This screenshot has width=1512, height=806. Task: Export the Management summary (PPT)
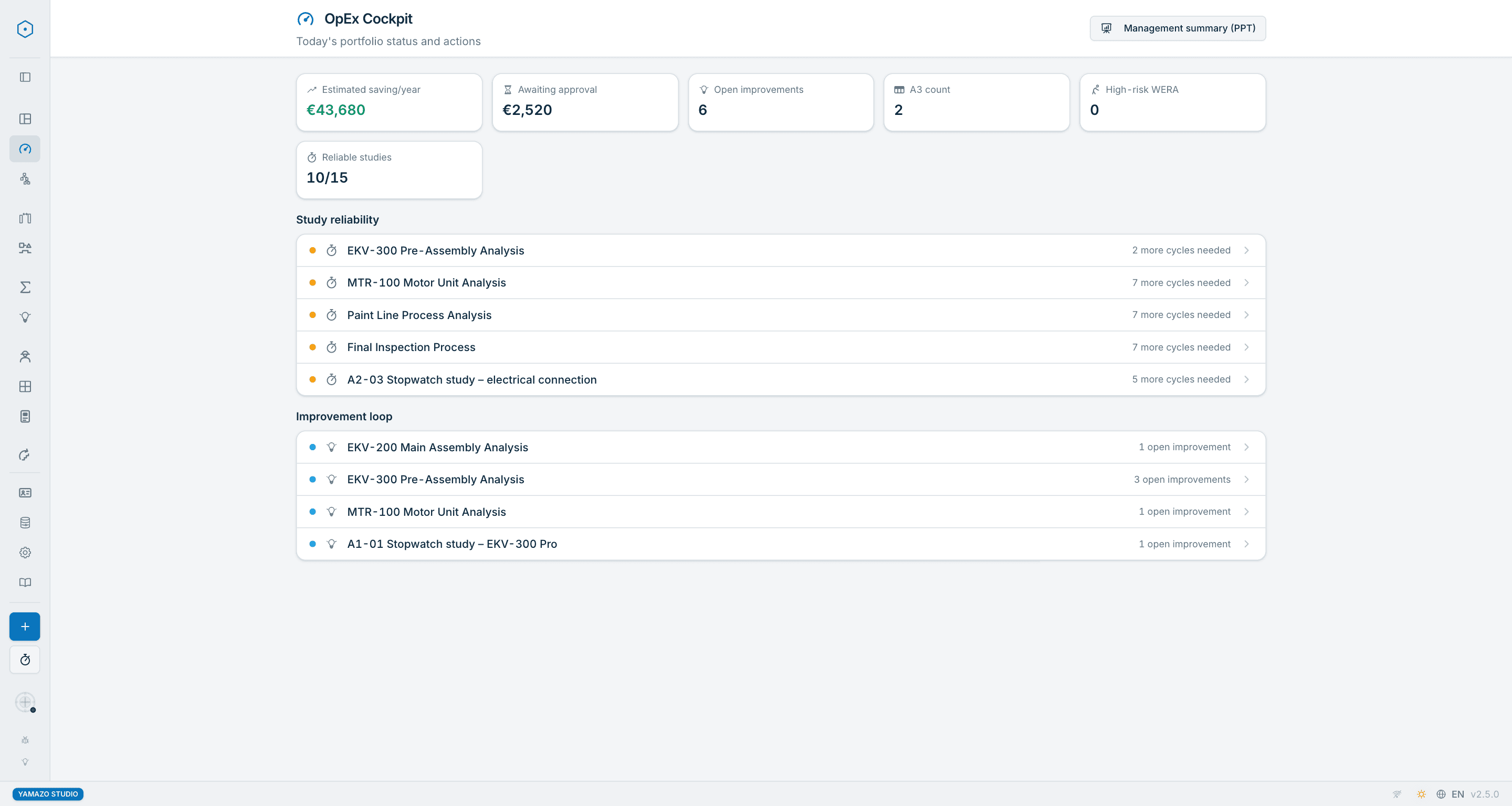[1178, 28]
